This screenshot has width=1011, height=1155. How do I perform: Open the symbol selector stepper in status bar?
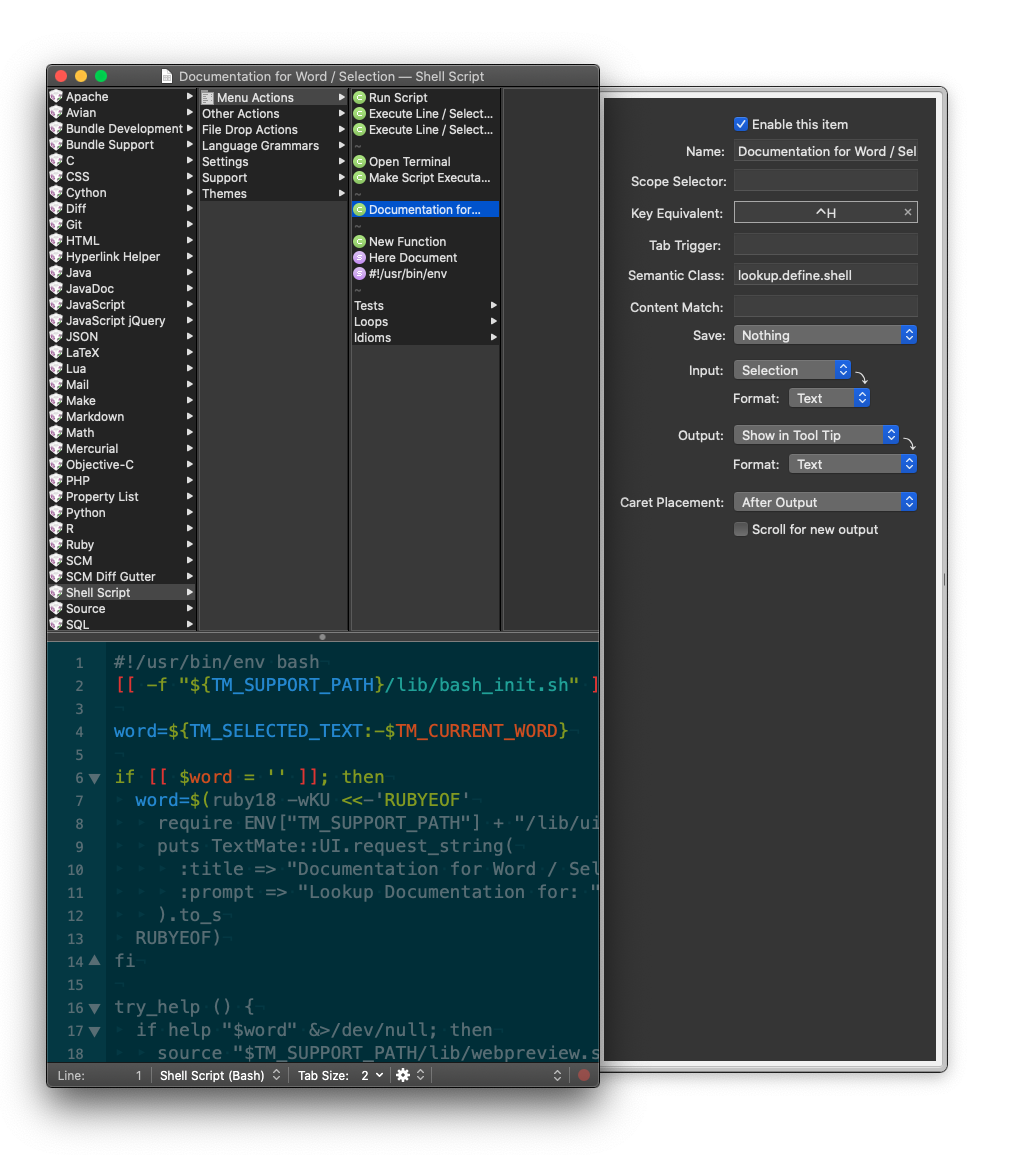[557, 1075]
